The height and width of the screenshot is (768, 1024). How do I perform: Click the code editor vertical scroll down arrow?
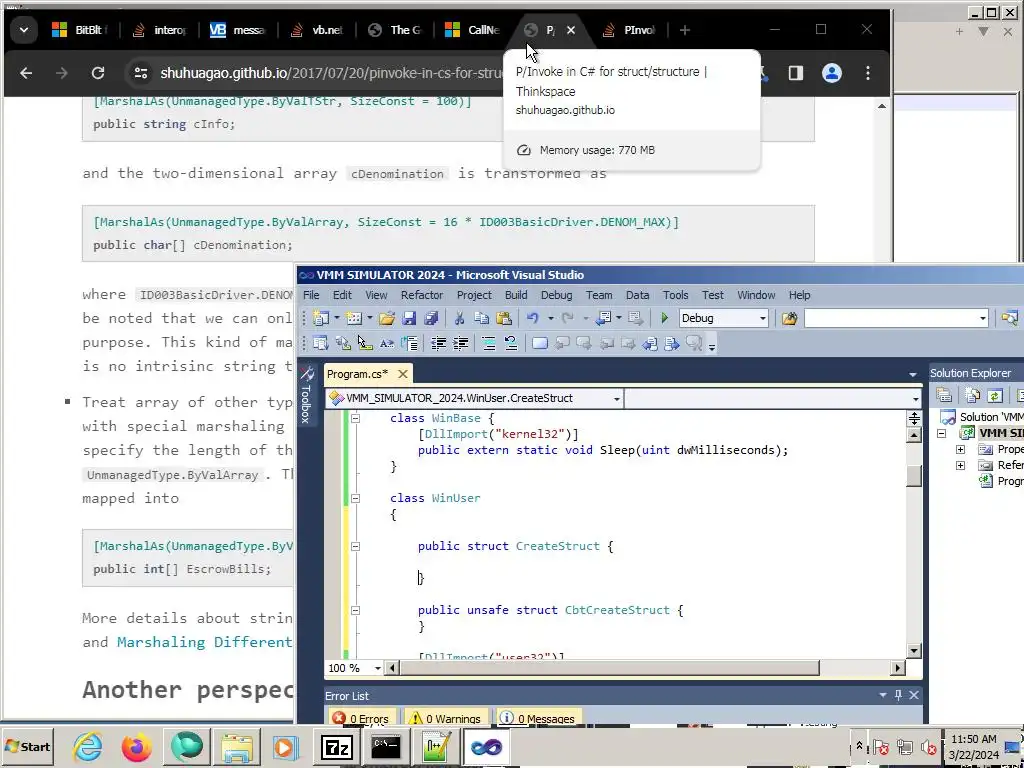coord(914,651)
